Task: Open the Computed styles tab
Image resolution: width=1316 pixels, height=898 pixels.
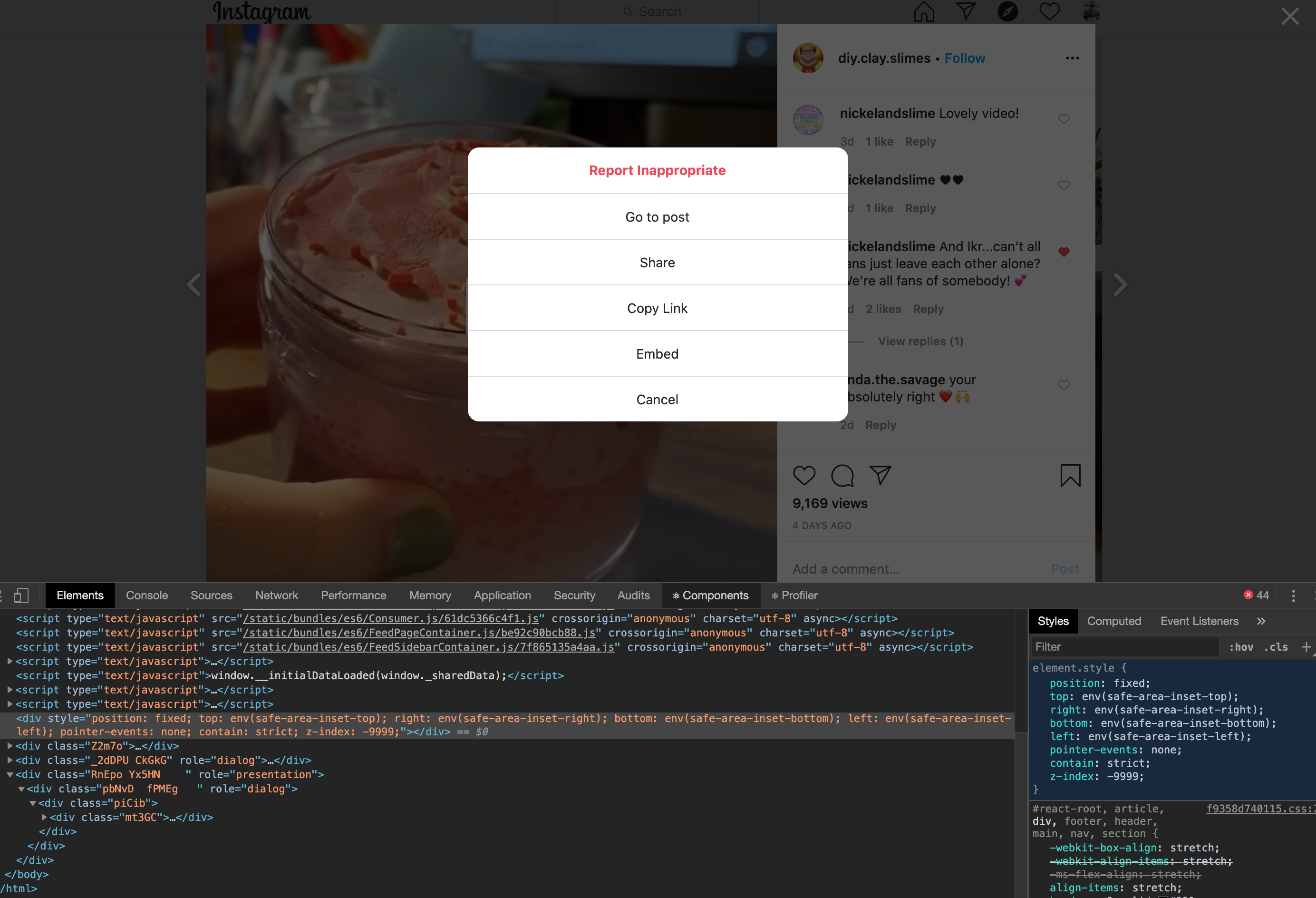Action: [1114, 621]
